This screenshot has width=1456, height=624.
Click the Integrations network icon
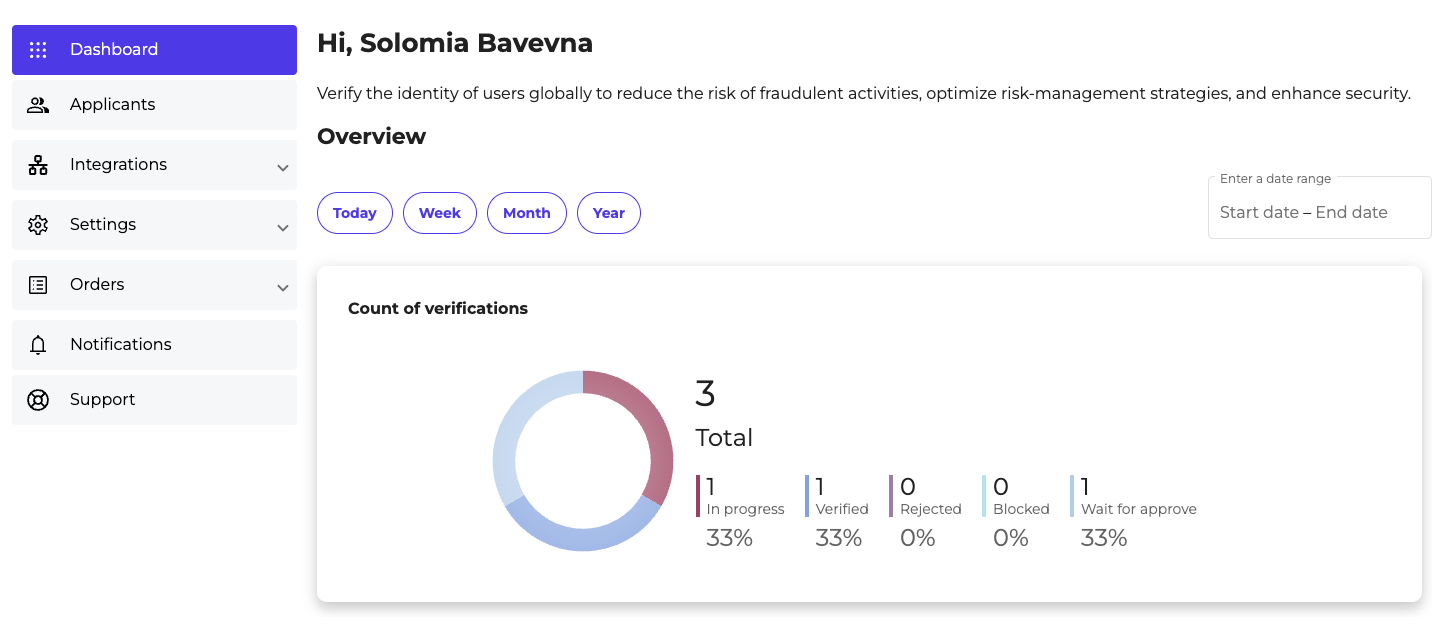(x=38, y=165)
